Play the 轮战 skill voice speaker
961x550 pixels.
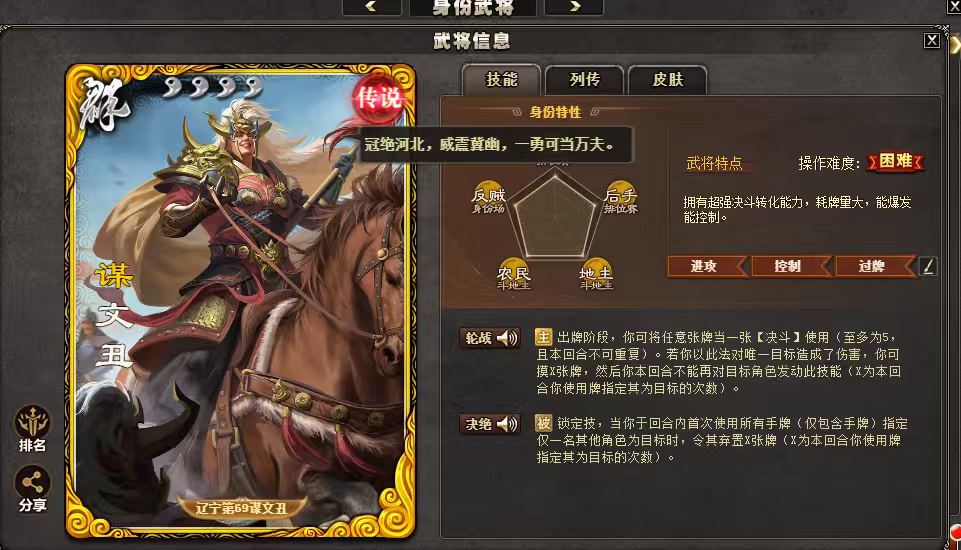(x=507, y=338)
